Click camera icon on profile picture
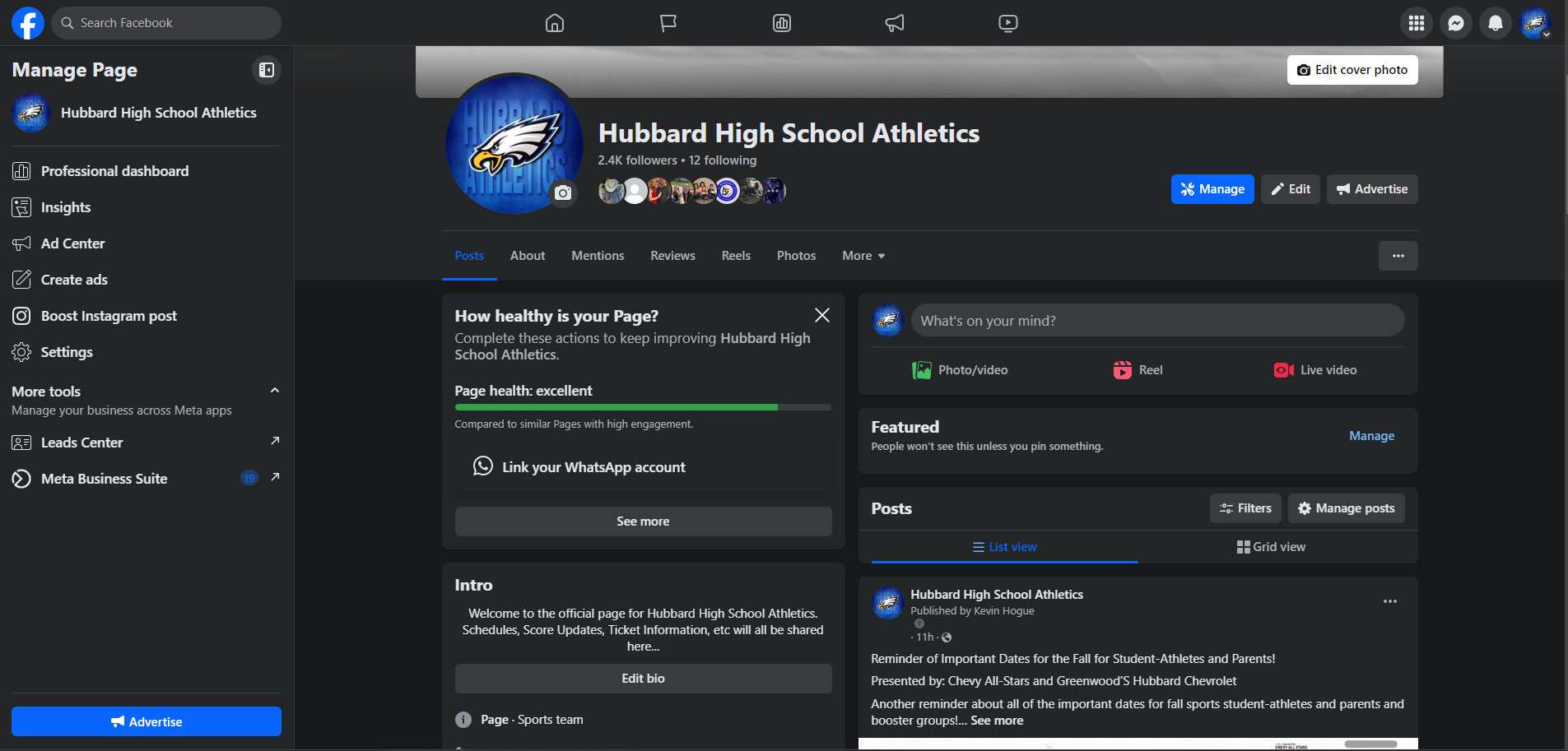1568x751 pixels. coord(563,192)
